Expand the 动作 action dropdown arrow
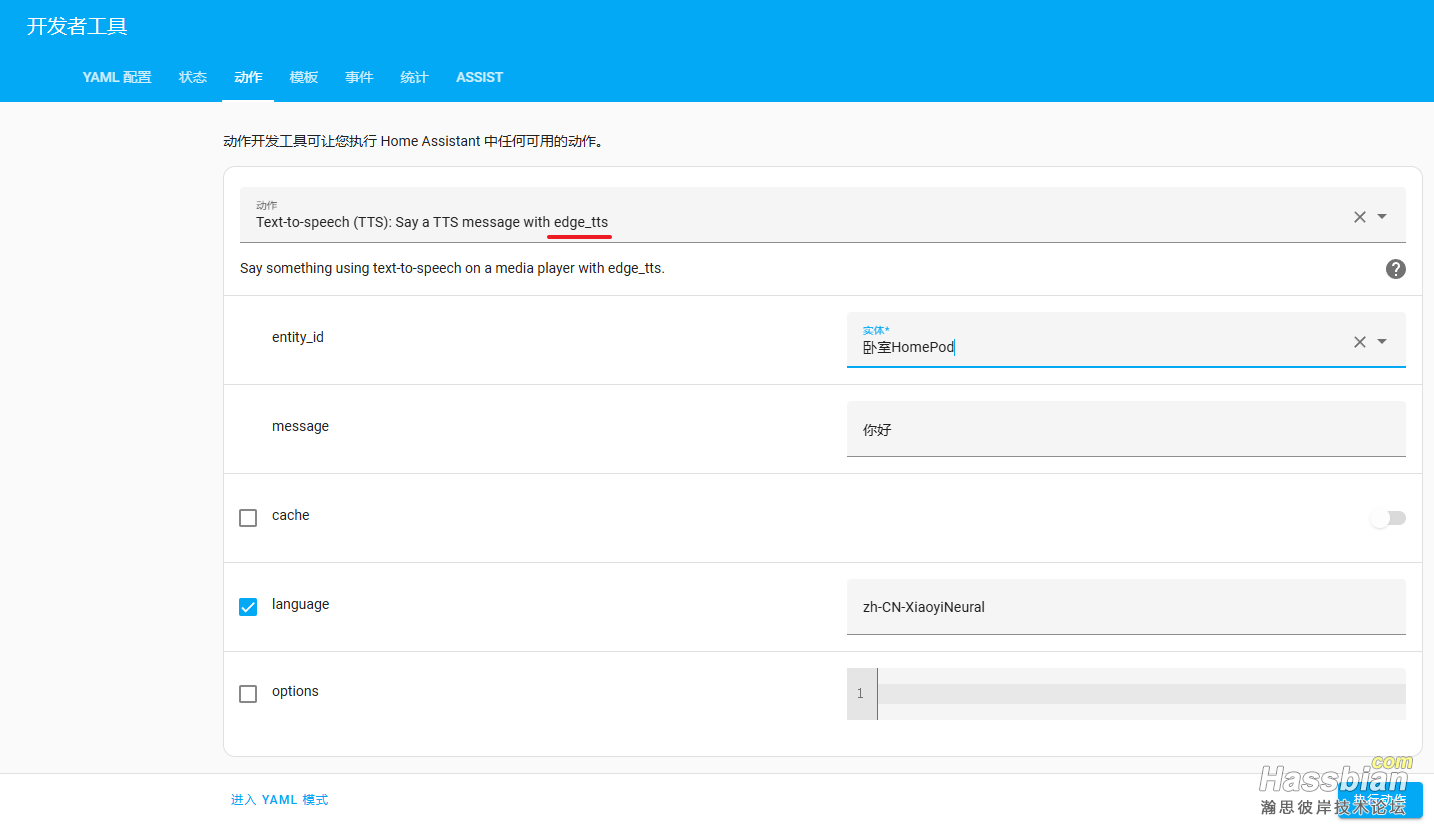The height and width of the screenshot is (825, 1434). (1382, 217)
